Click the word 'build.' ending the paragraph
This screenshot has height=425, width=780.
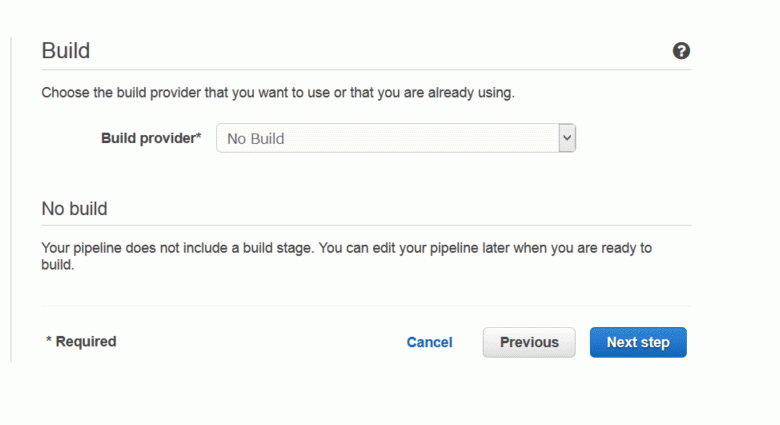(x=58, y=265)
